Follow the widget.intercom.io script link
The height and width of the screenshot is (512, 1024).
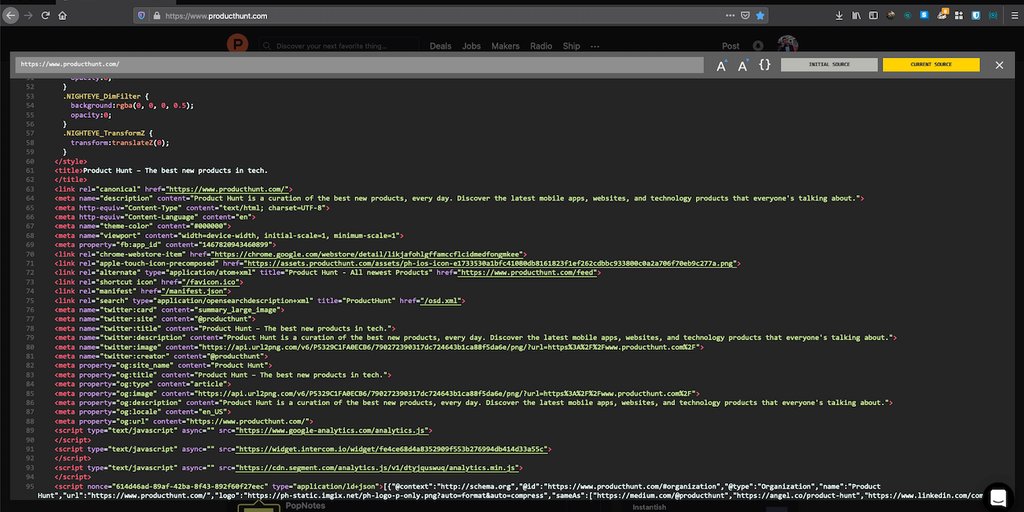(x=392, y=449)
